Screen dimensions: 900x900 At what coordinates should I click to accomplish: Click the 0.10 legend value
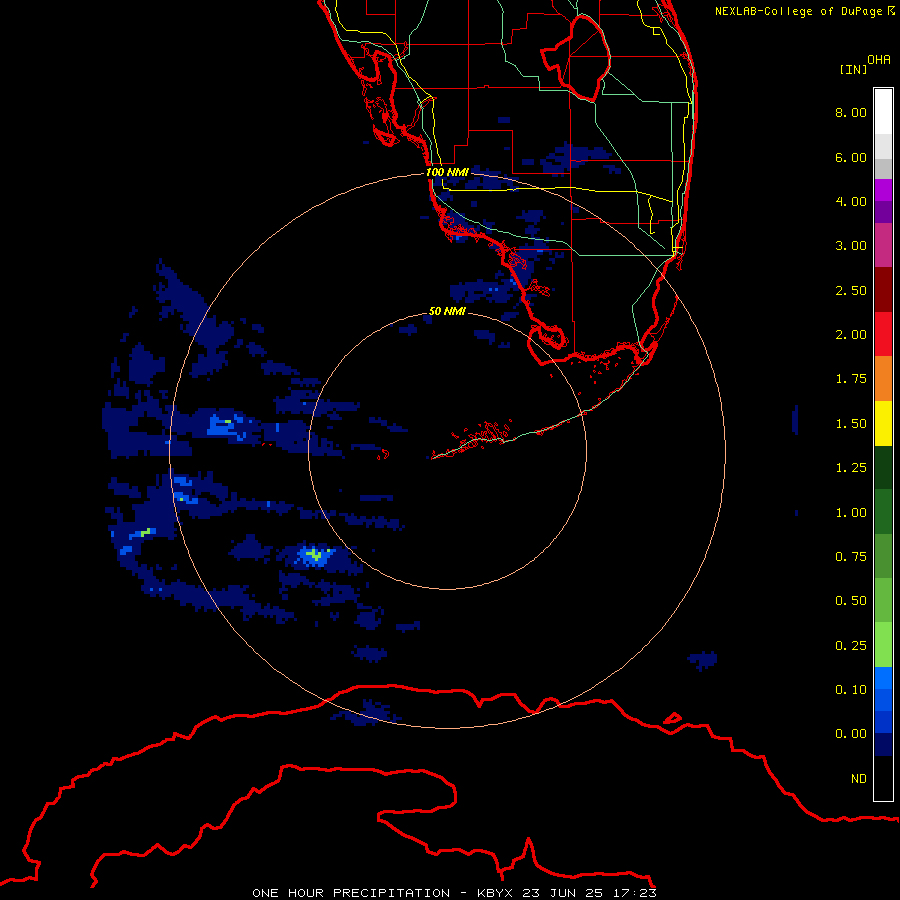(851, 690)
